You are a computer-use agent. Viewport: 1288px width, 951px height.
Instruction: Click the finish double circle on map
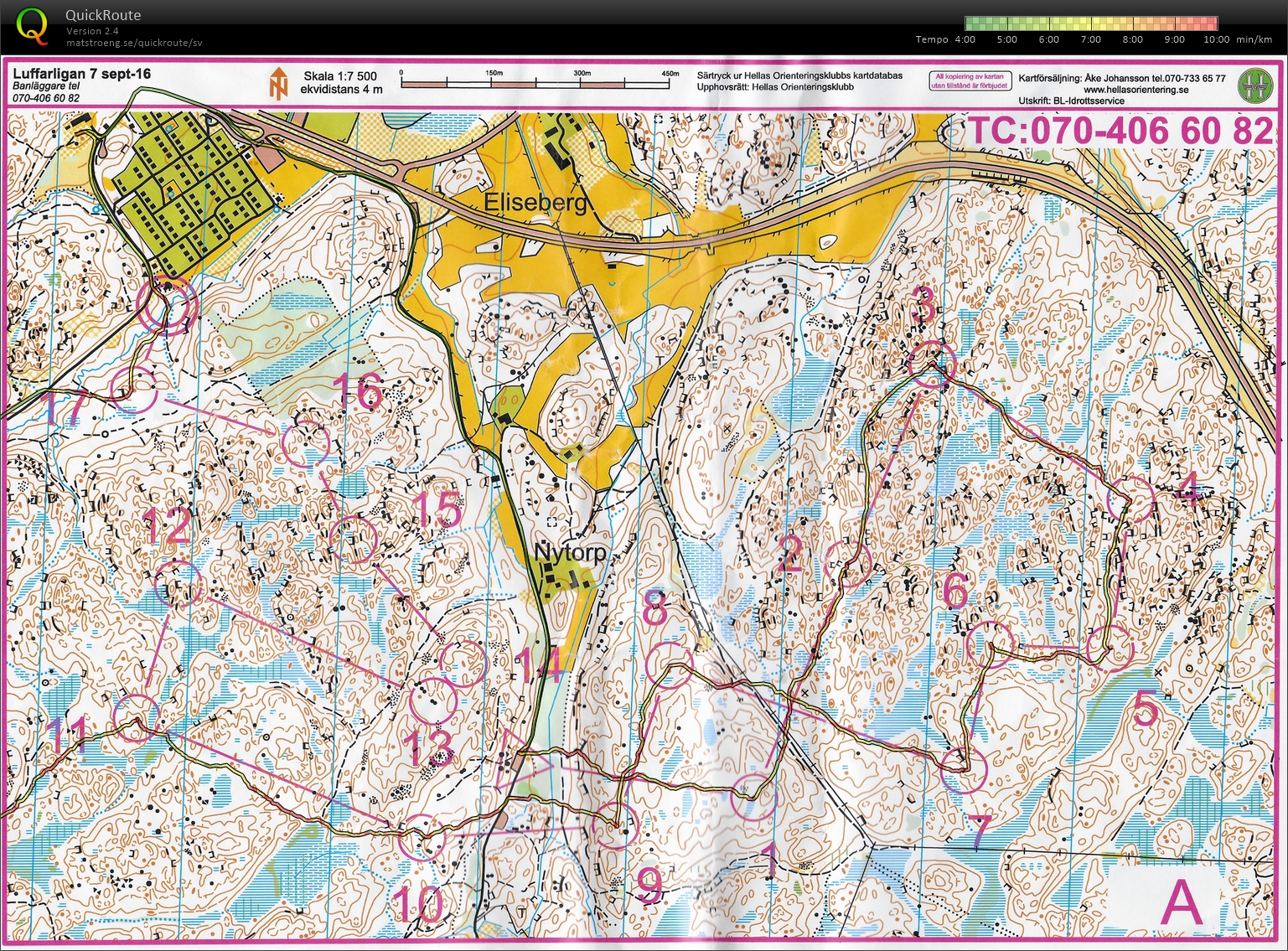[168, 305]
